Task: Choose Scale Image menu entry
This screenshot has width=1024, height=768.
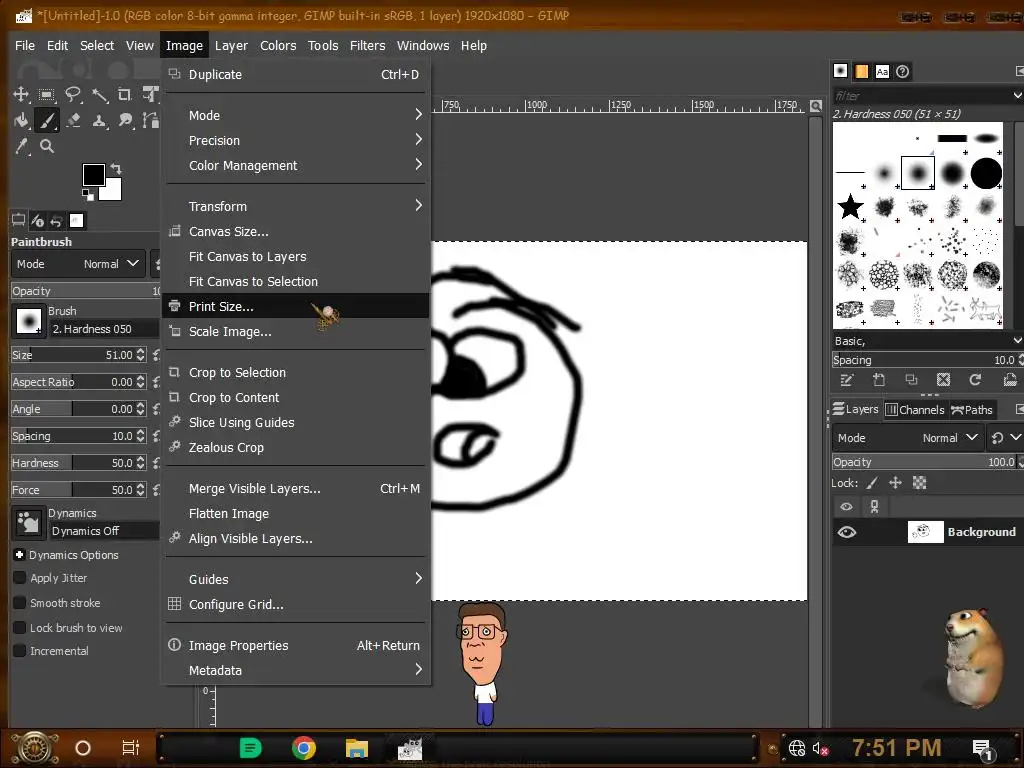Action: 295,332
